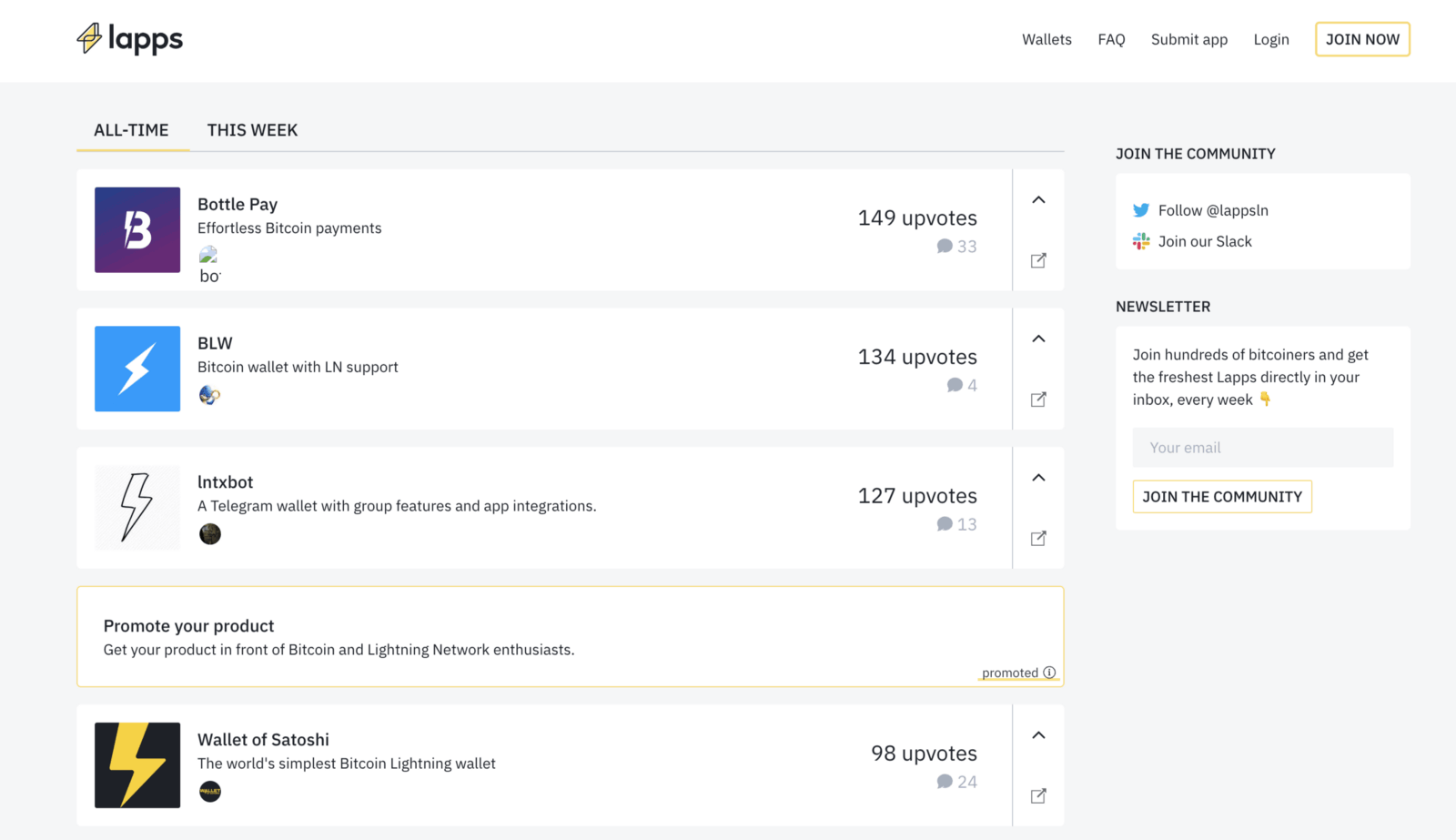Click the Your email input field

point(1262,448)
